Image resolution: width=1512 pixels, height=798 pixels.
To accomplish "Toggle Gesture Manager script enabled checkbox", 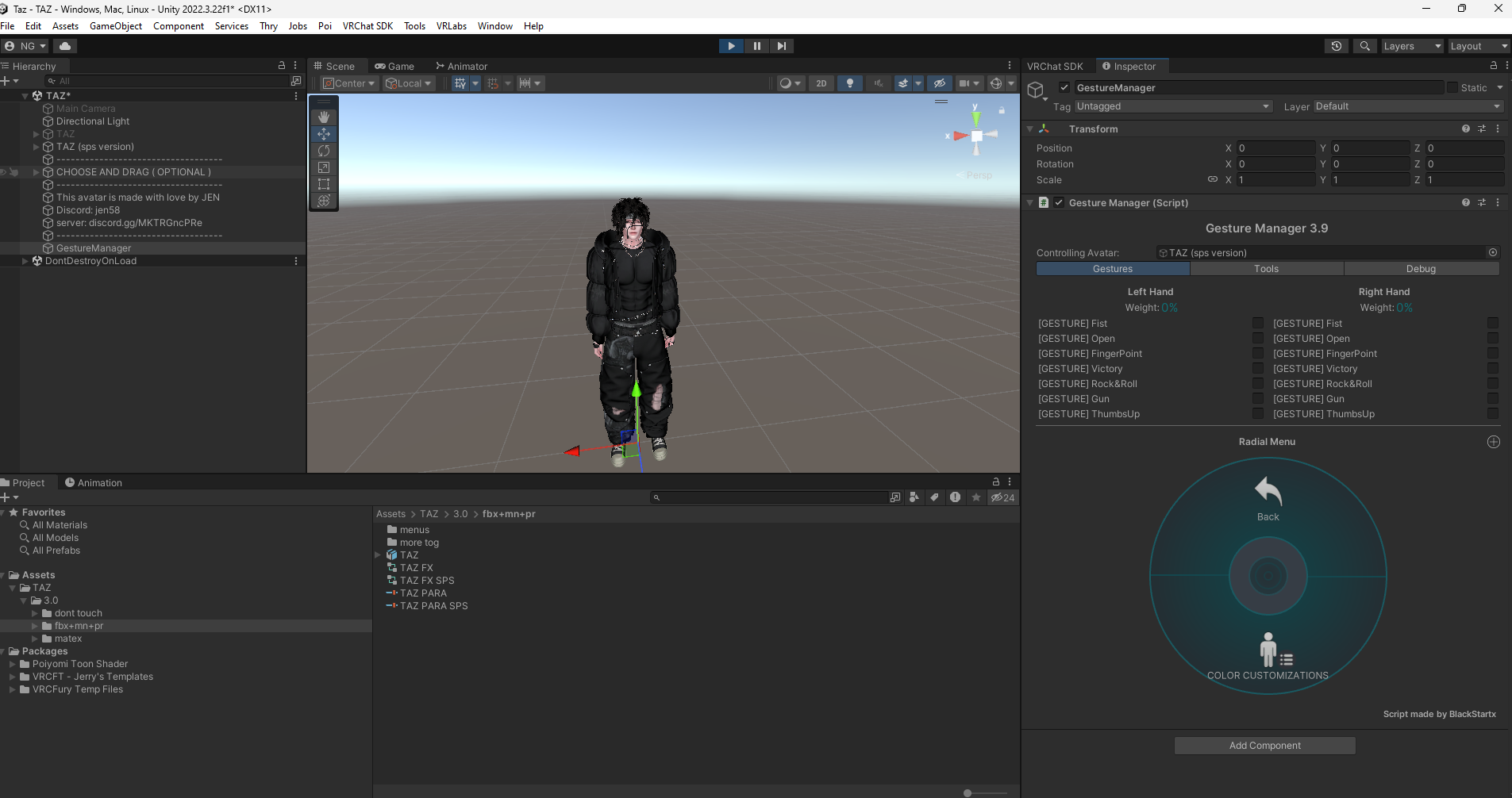I will click(x=1059, y=202).
